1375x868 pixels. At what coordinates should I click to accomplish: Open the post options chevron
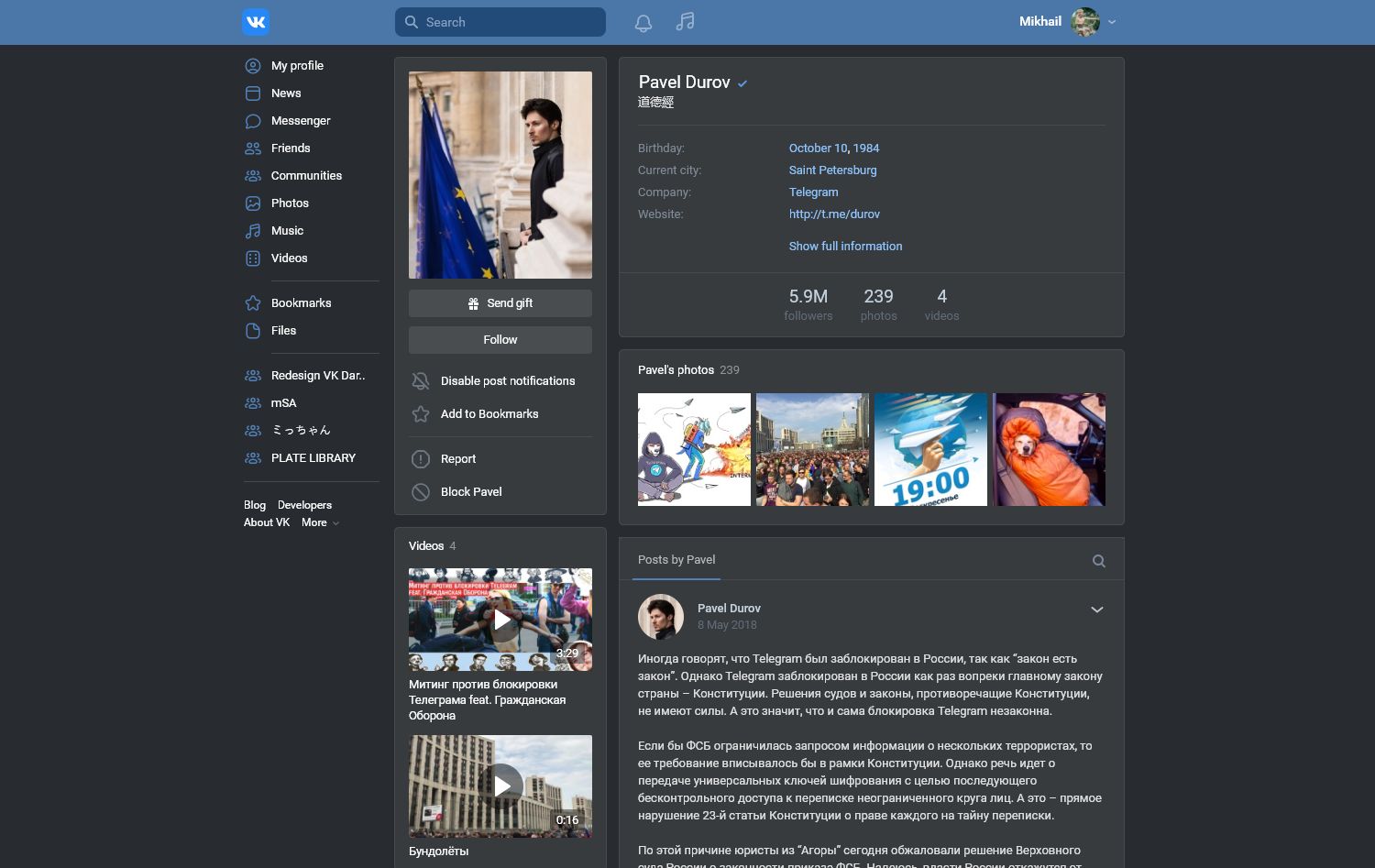point(1096,610)
